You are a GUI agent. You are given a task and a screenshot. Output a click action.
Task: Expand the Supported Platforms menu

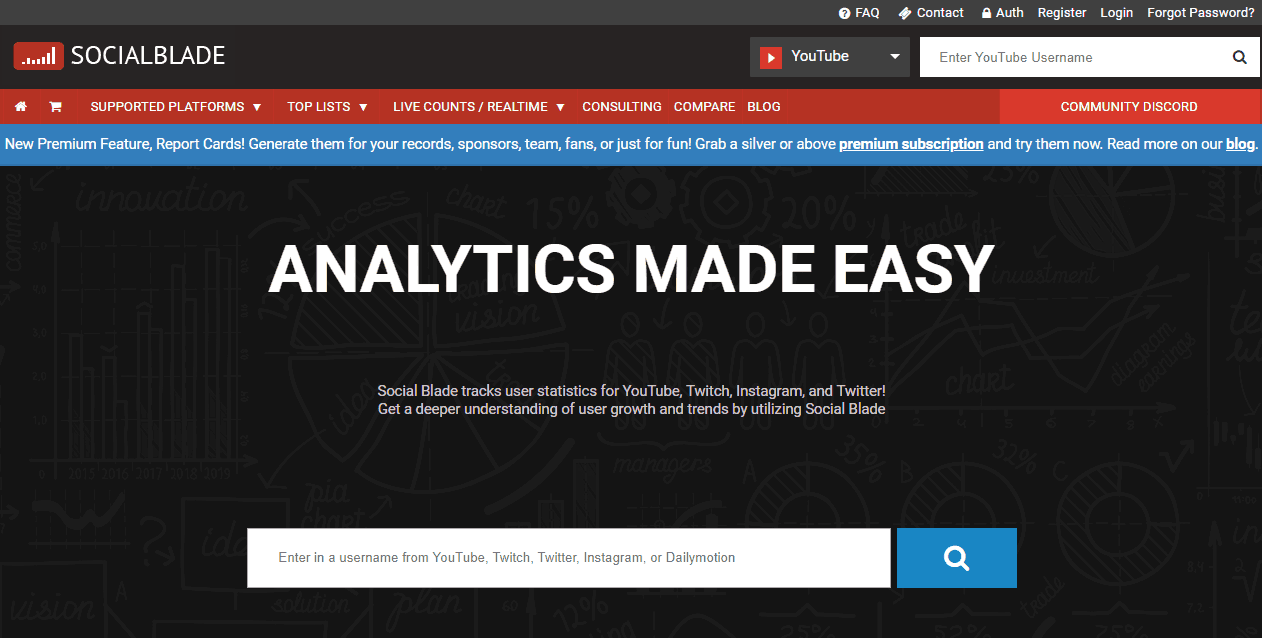coord(176,106)
